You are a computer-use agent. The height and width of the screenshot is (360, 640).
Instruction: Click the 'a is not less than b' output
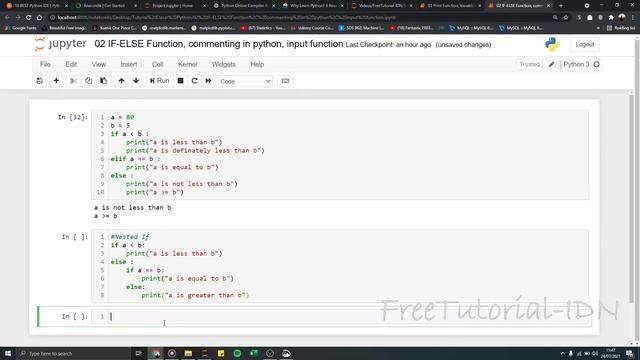pyautogui.click(x=133, y=207)
